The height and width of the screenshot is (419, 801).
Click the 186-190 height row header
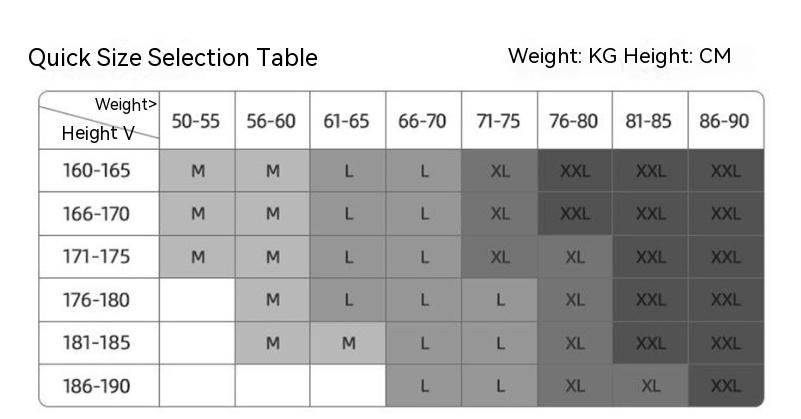(x=97, y=386)
